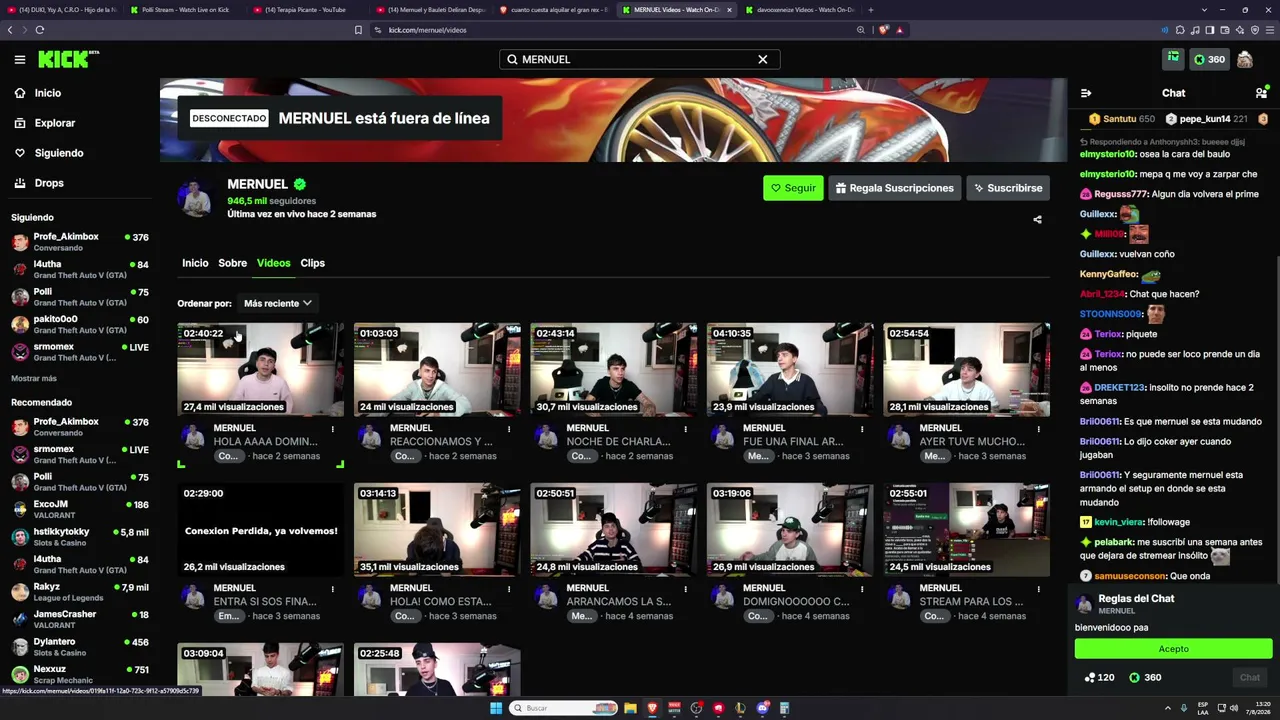Click the MERNUEL channel avatar
Screen dimensions: 1280x720
tap(196, 199)
